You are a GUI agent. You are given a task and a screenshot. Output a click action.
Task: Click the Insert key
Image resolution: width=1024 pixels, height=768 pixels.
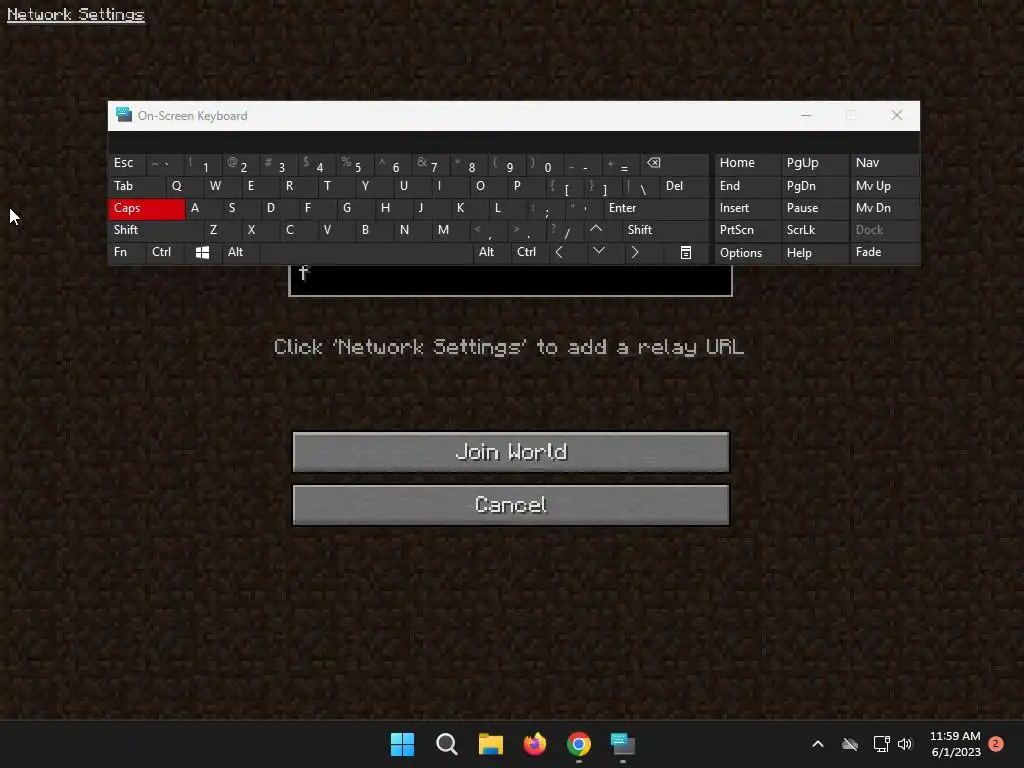click(747, 208)
